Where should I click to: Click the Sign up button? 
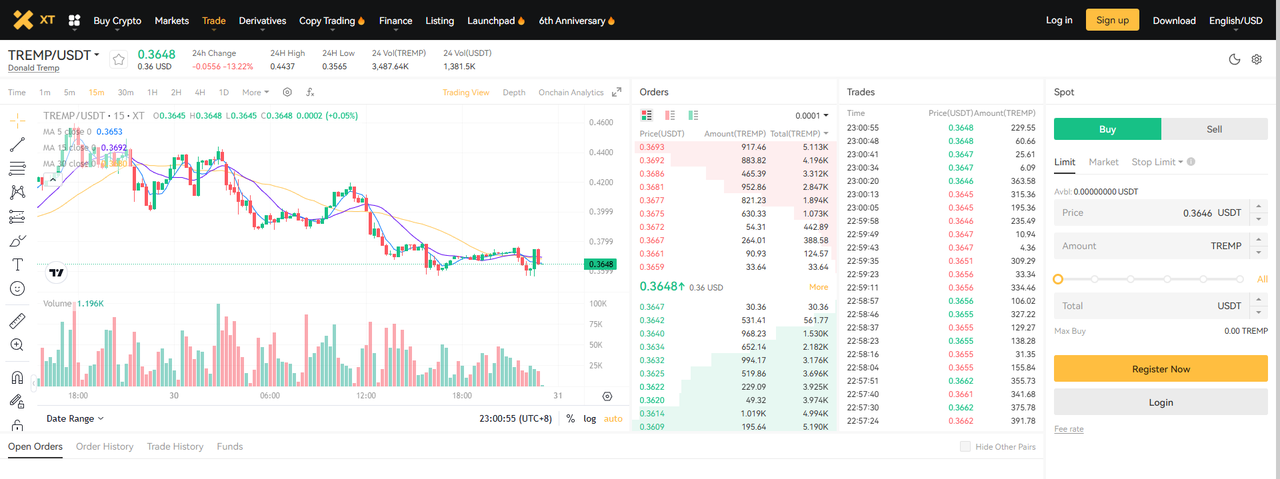click(1112, 20)
